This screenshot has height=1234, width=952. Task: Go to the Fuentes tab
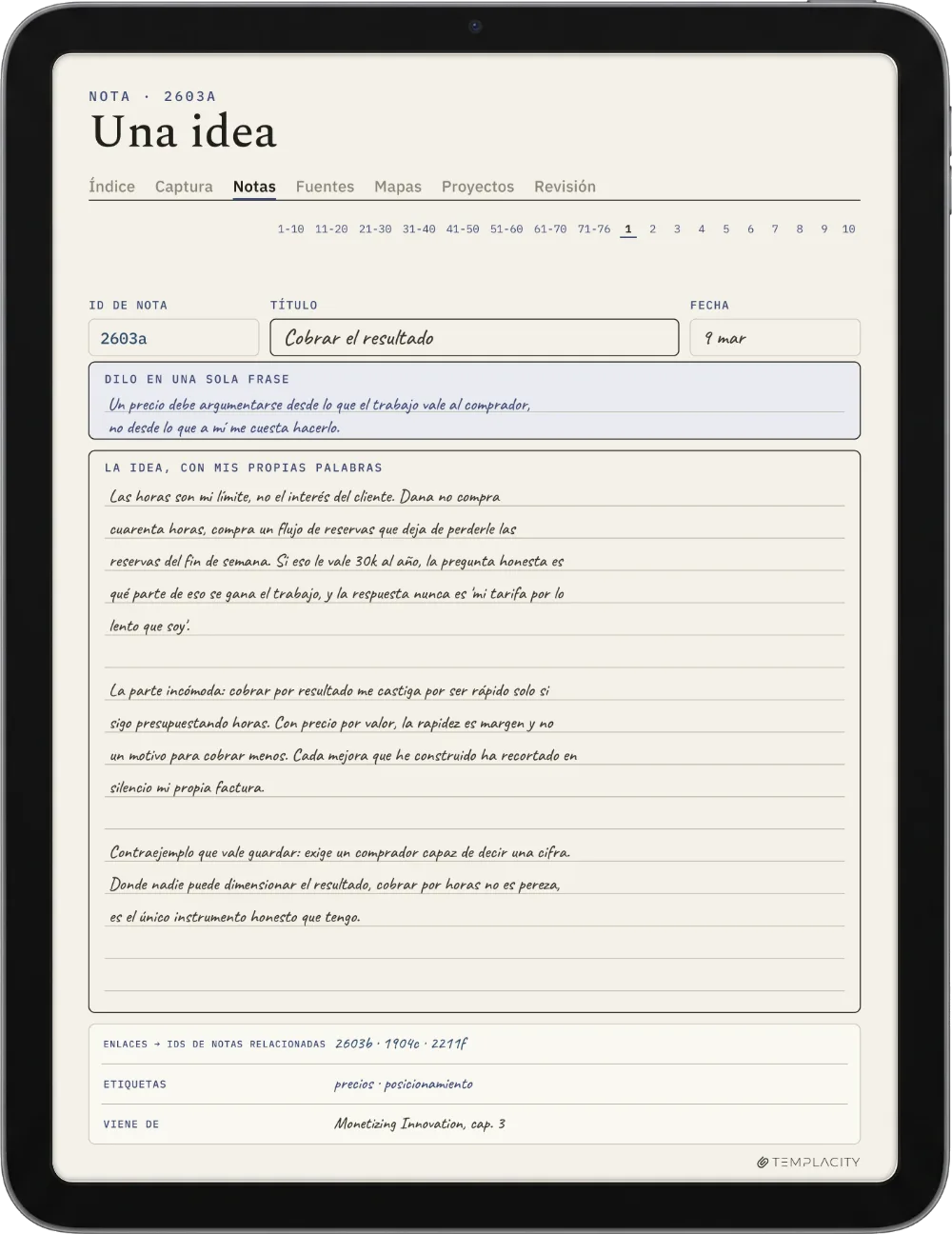coord(325,187)
